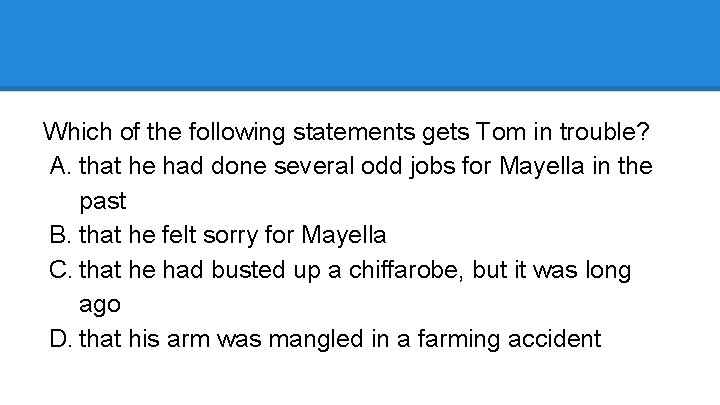The height and width of the screenshot is (405, 720).
Task: Click 'farming accident' in option D
Action: (x=509, y=339)
